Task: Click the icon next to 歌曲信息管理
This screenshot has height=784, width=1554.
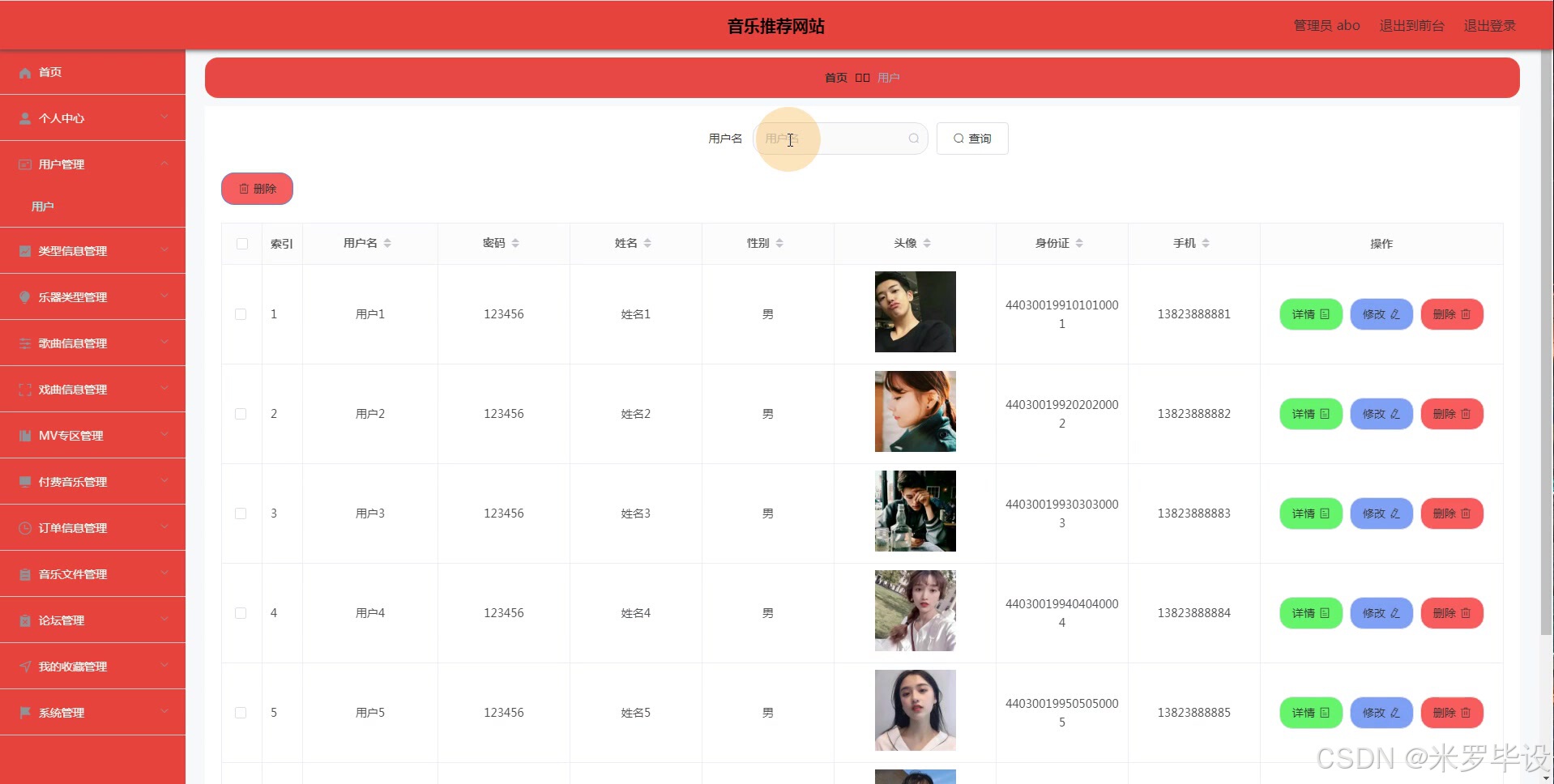Action: [25, 343]
